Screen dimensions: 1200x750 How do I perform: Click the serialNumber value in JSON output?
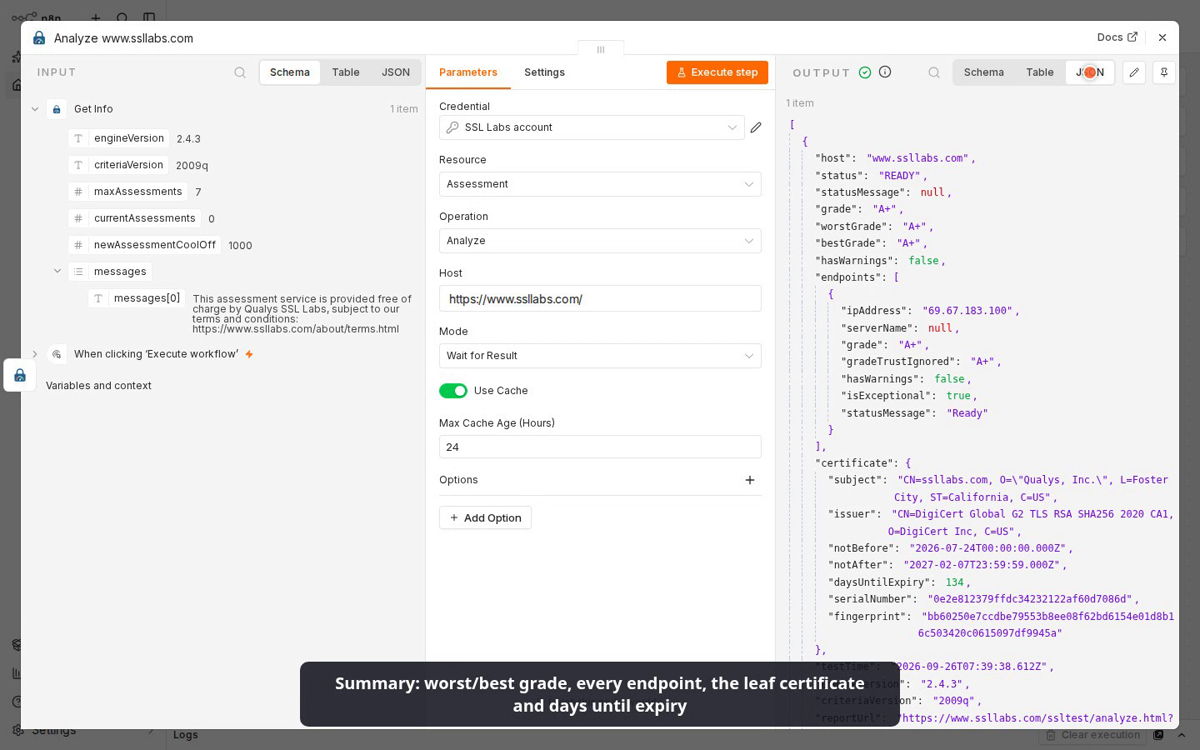click(x=1030, y=599)
